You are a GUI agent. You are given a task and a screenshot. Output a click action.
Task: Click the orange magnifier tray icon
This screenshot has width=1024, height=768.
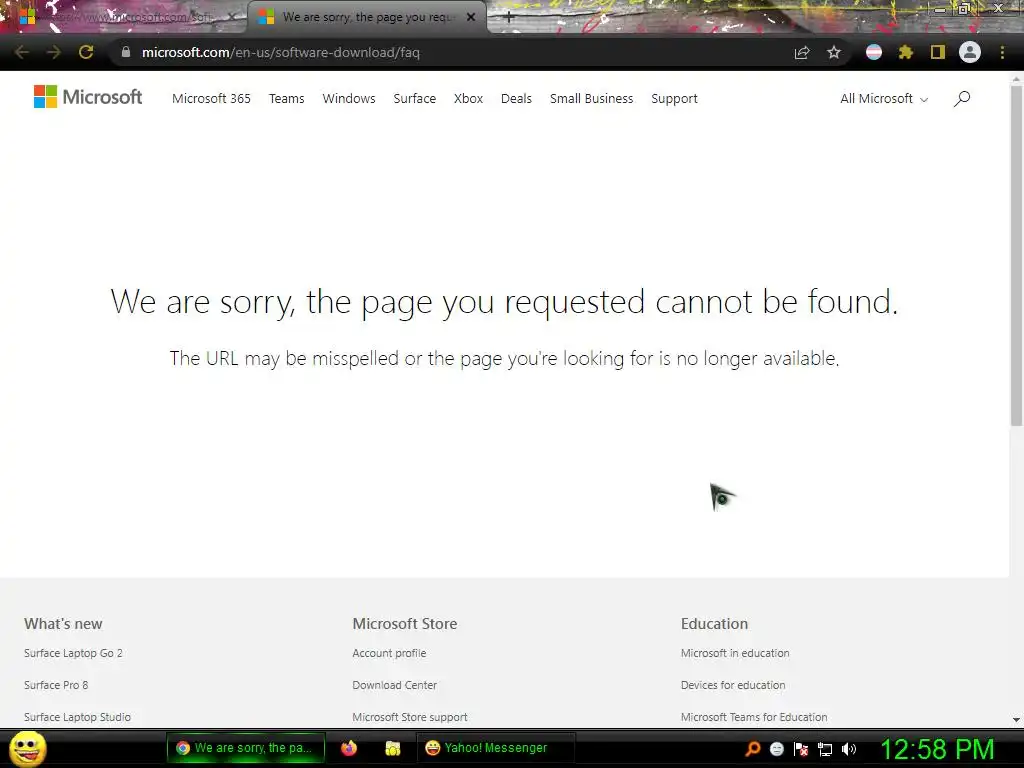[752, 748]
